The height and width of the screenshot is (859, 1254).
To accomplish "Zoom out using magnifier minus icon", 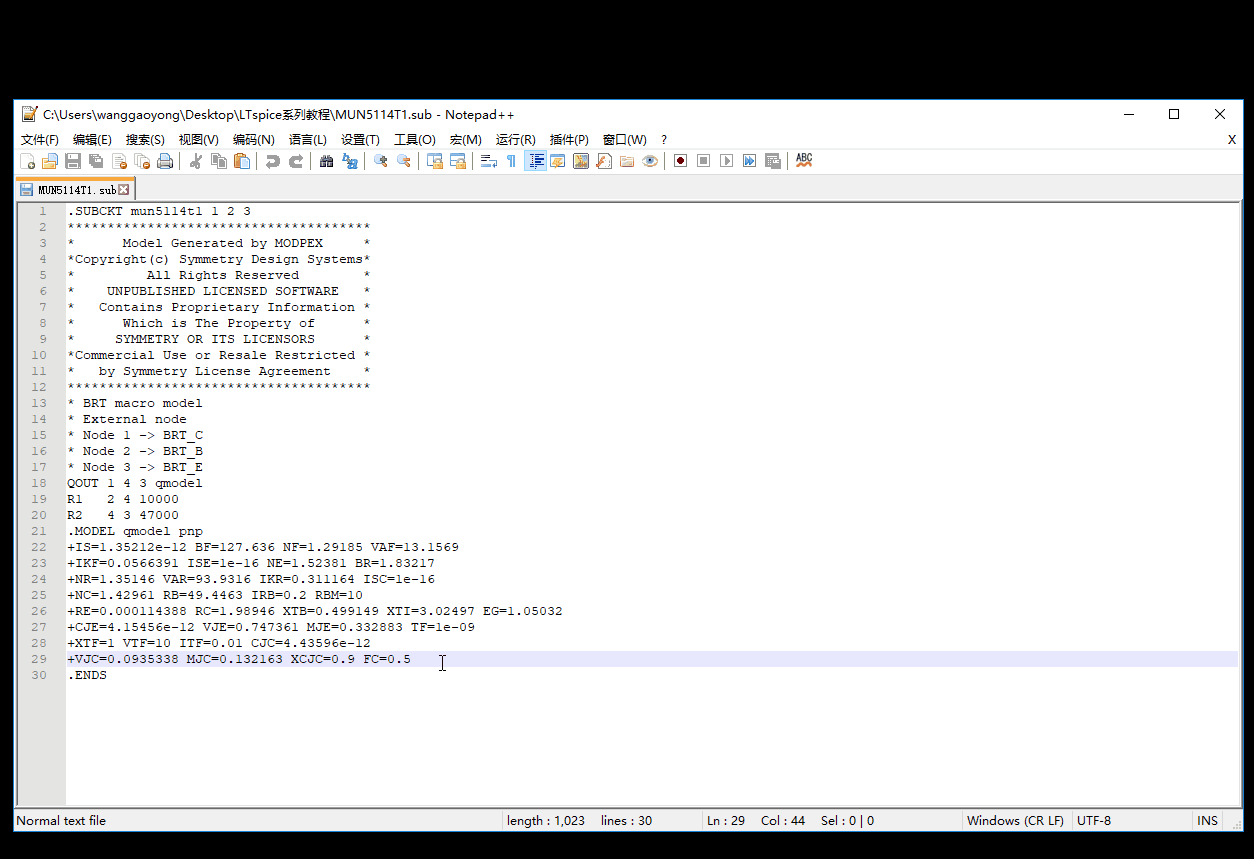I will point(404,161).
